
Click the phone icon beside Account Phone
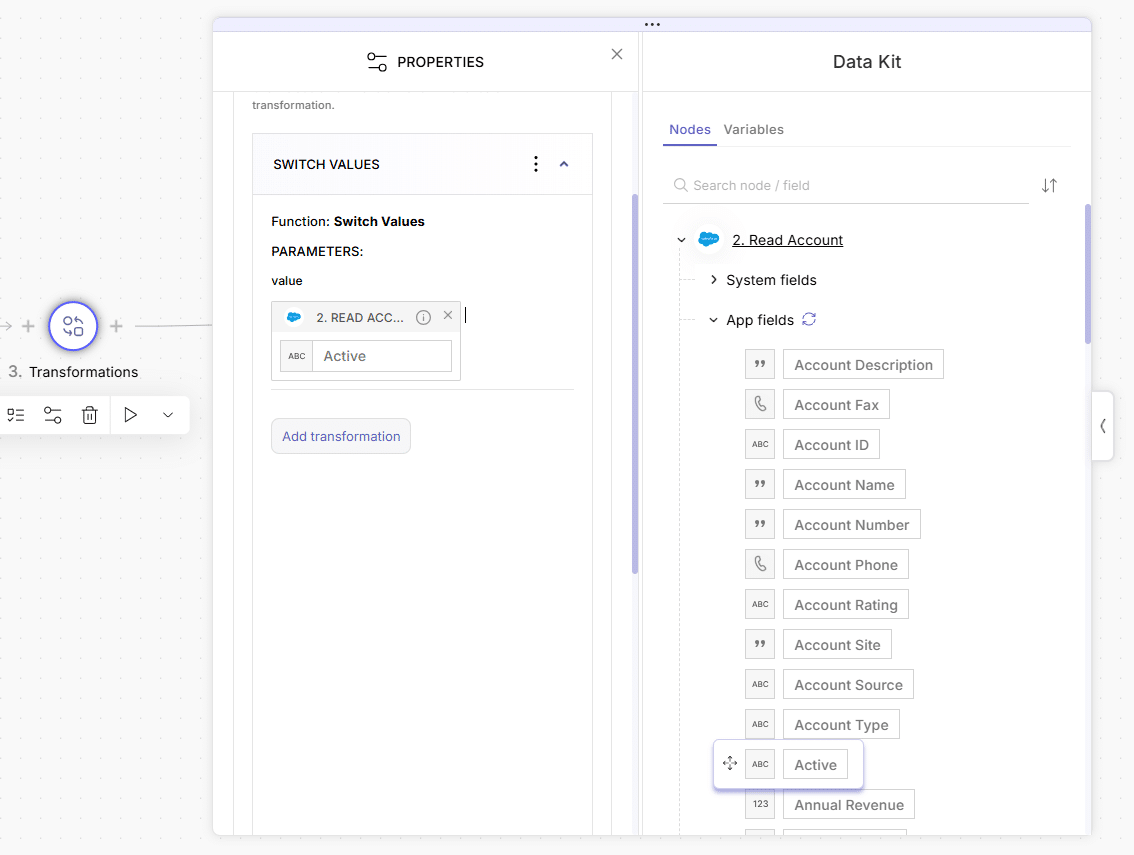760,564
